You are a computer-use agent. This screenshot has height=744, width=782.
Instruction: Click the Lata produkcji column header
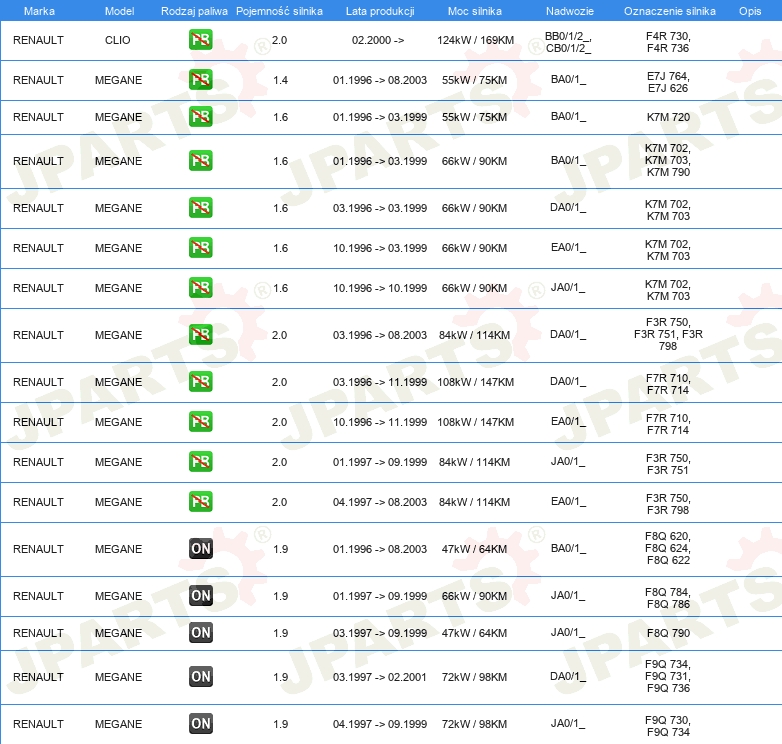(x=380, y=11)
